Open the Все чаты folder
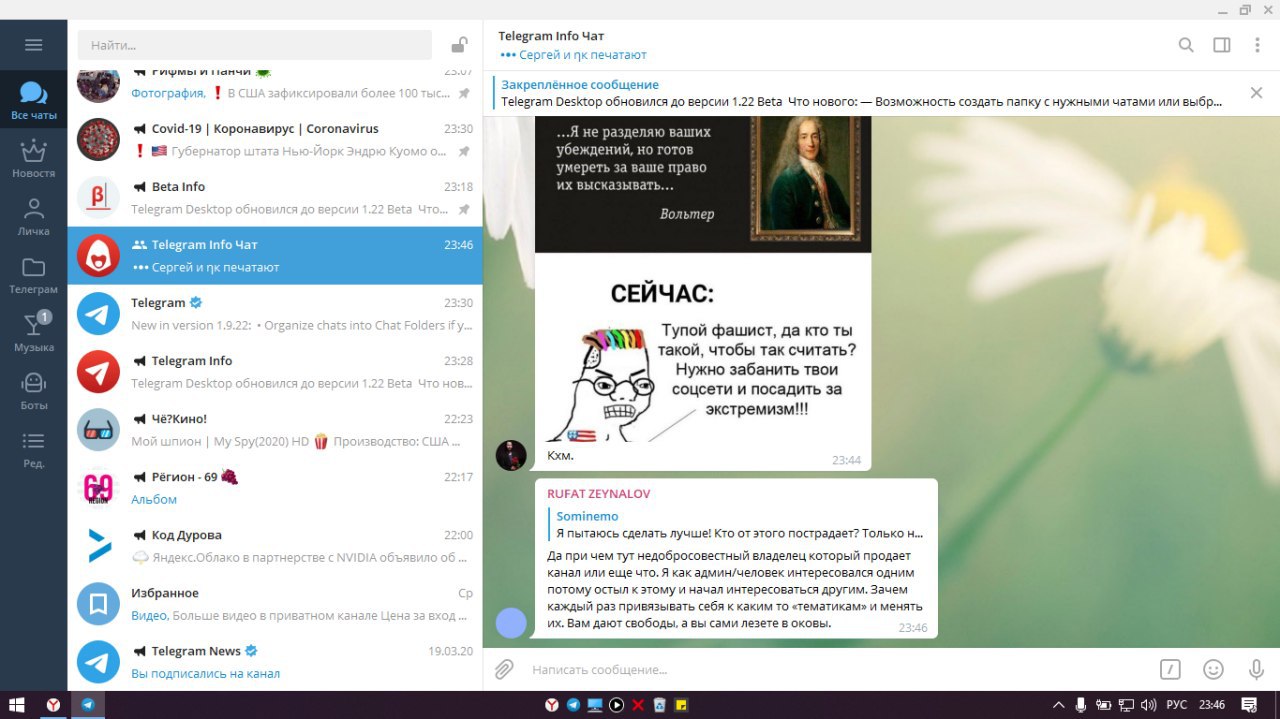Image resolution: width=1280 pixels, height=719 pixels. click(x=33, y=100)
